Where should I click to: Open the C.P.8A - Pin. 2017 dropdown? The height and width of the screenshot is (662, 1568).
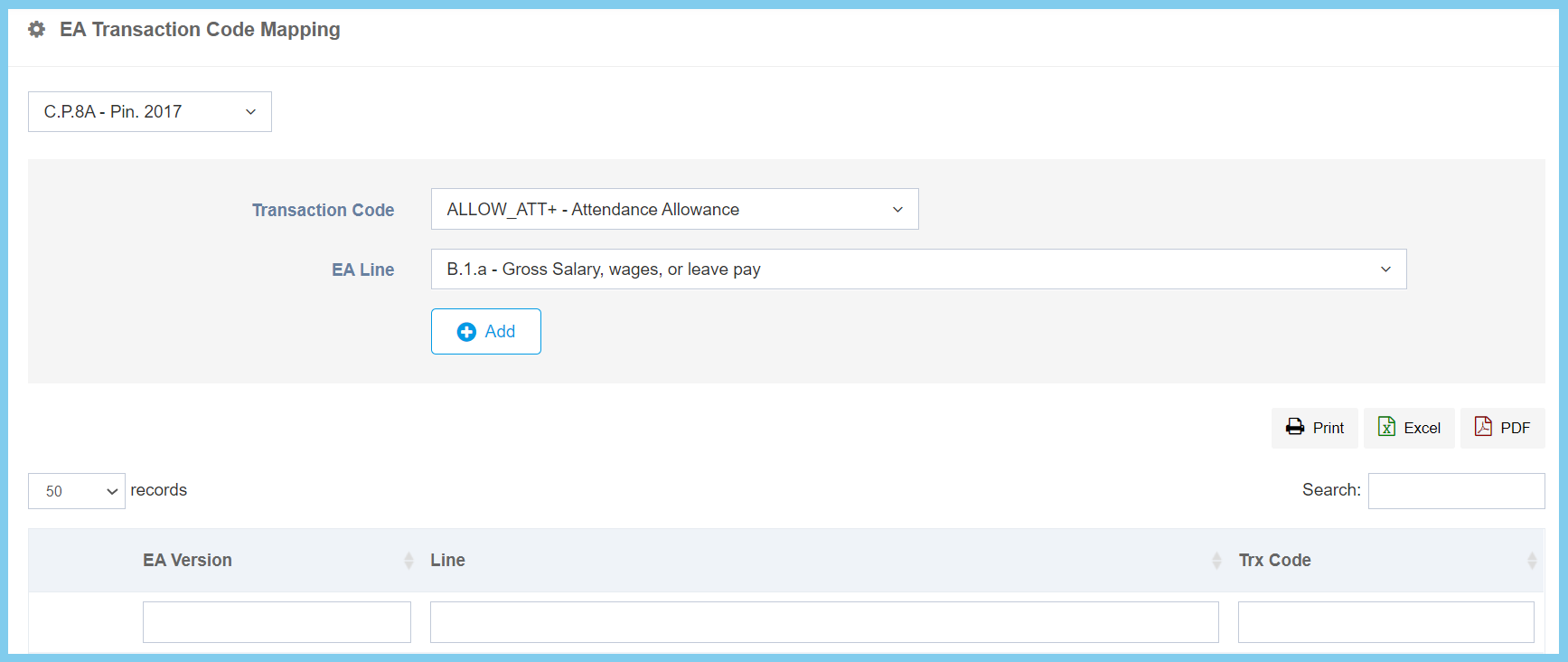(150, 112)
